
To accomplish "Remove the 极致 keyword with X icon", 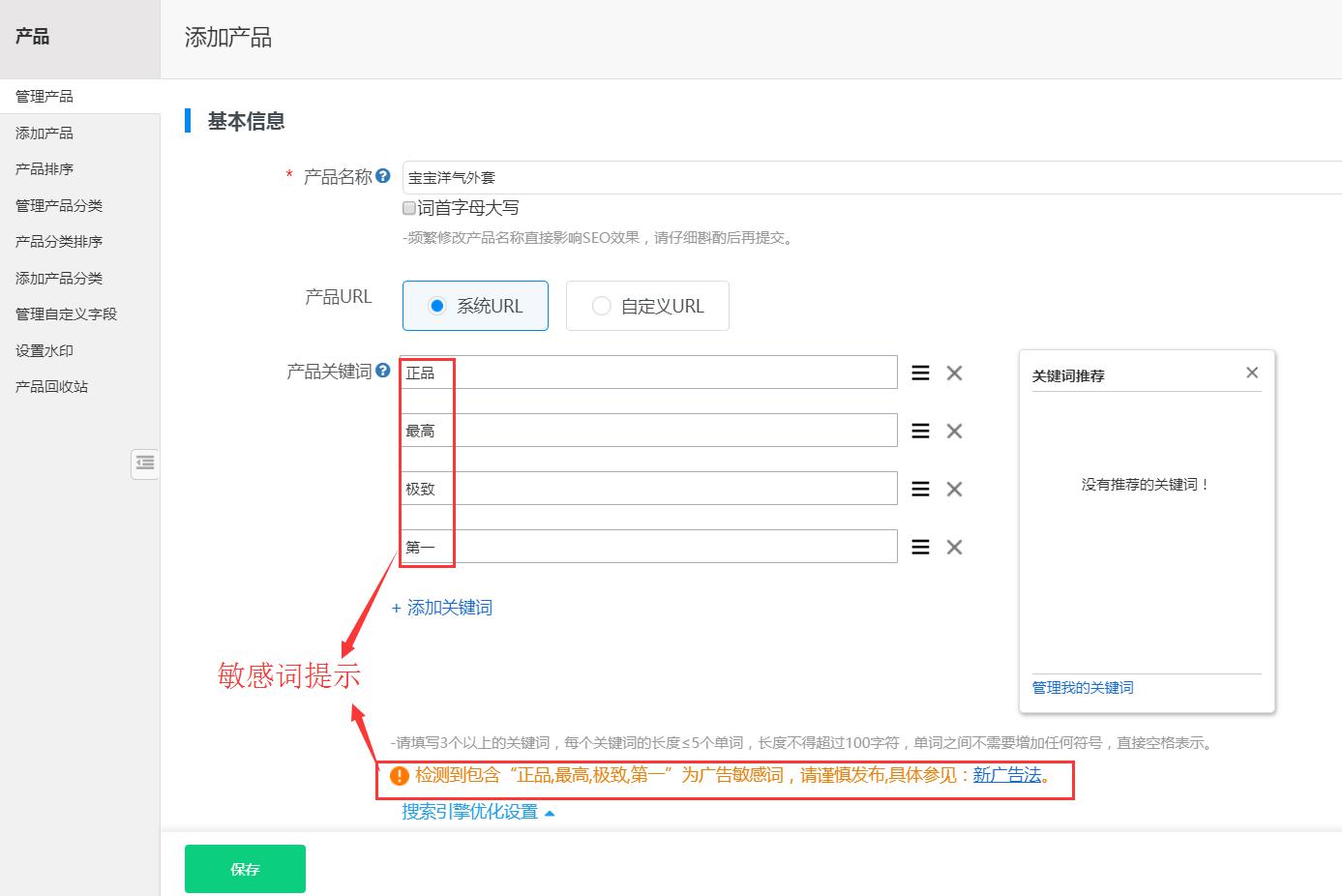I will [954, 490].
